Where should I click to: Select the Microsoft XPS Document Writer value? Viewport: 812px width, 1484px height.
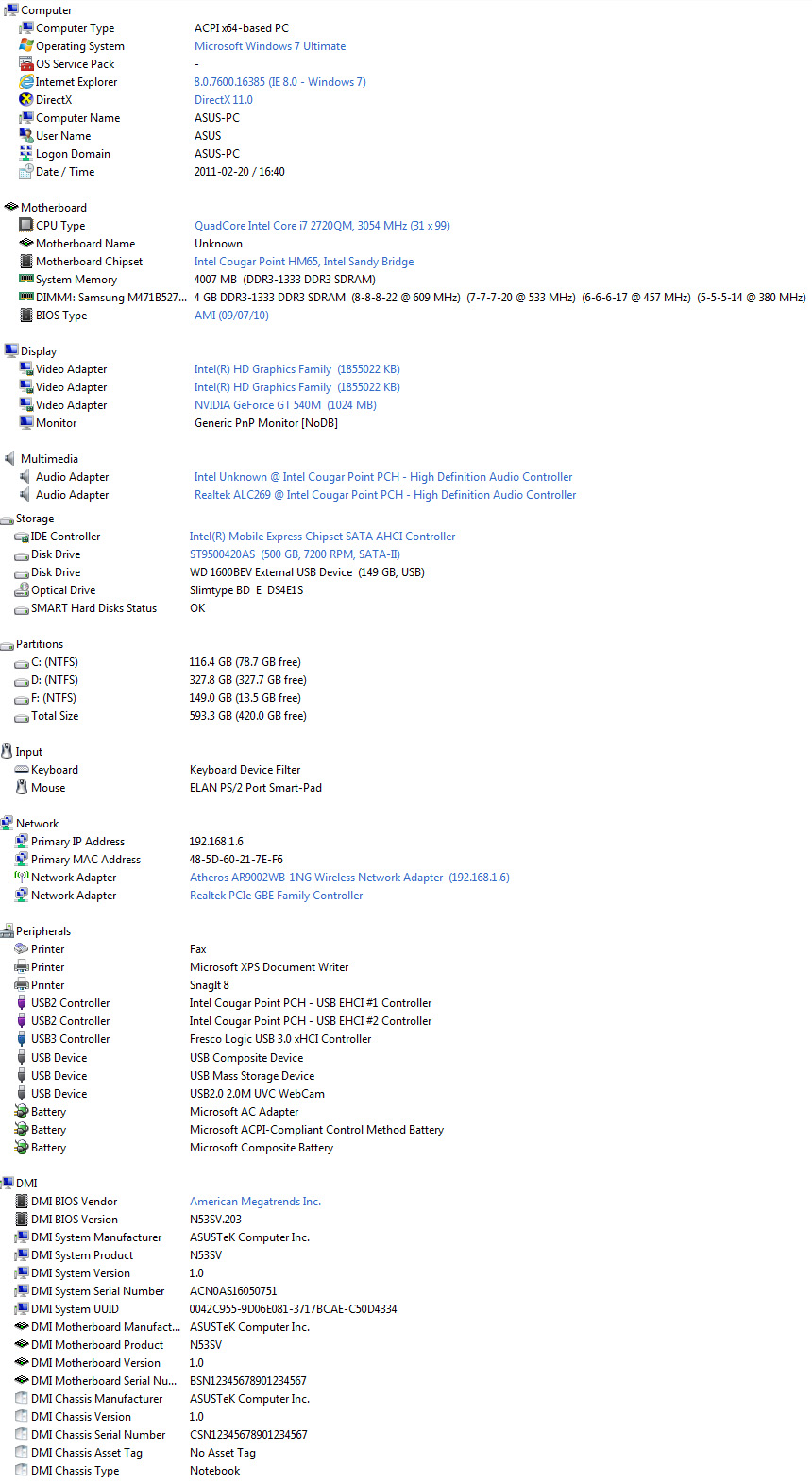click(x=269, y=966)
